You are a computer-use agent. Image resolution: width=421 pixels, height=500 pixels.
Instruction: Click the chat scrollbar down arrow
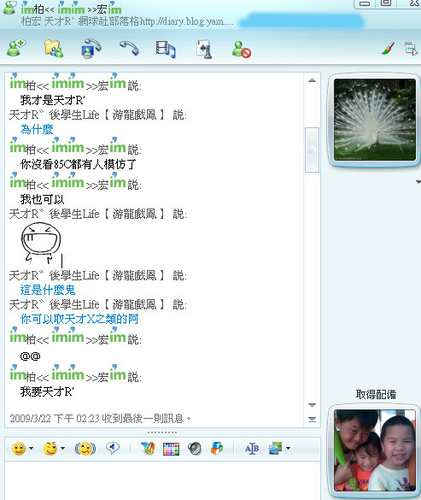tap(312, 405)
